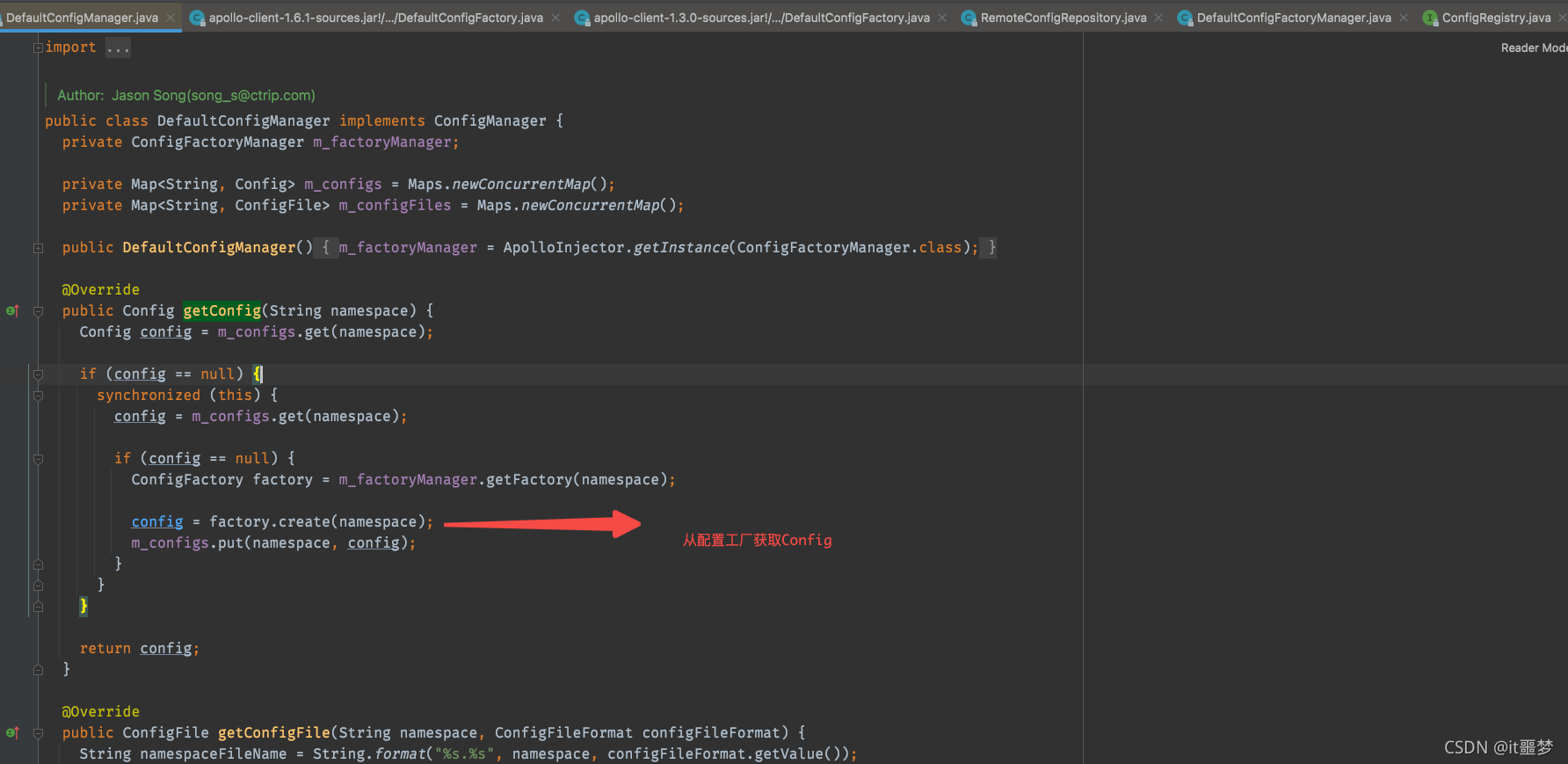Click the class icon on apollo-client-1.6.1 tab

(x=198, y=18)
